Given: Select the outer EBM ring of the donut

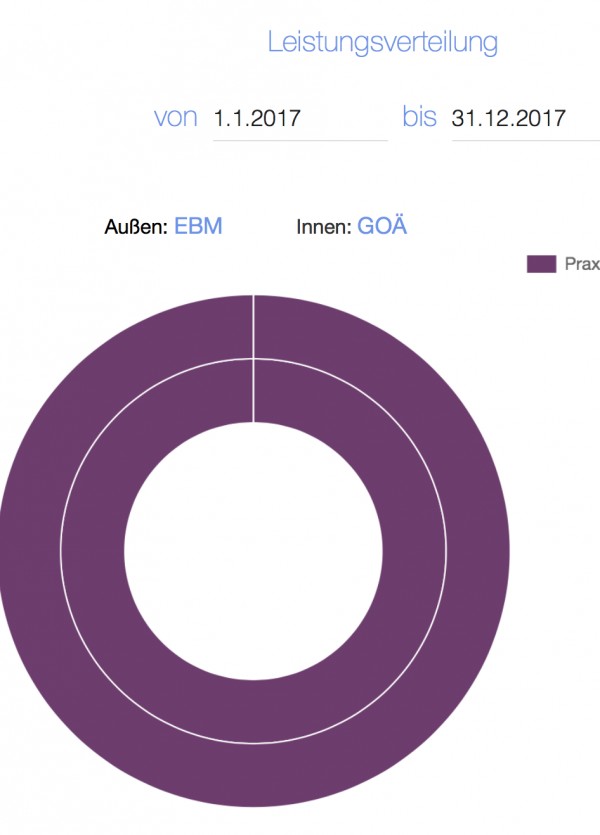Looking at the screenshot, I should point(479,551).
